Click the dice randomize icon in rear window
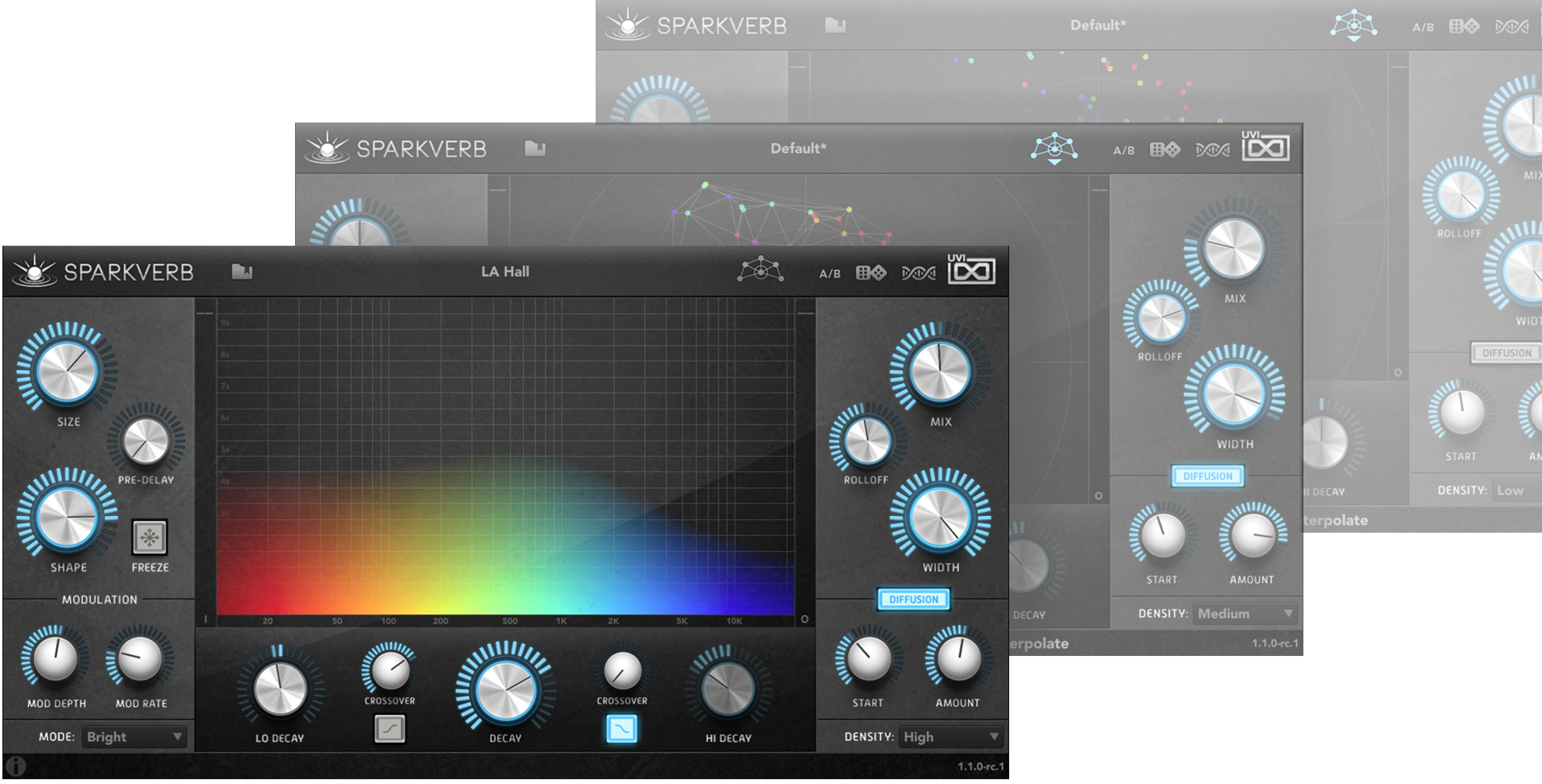 [x=1464, y=26]
